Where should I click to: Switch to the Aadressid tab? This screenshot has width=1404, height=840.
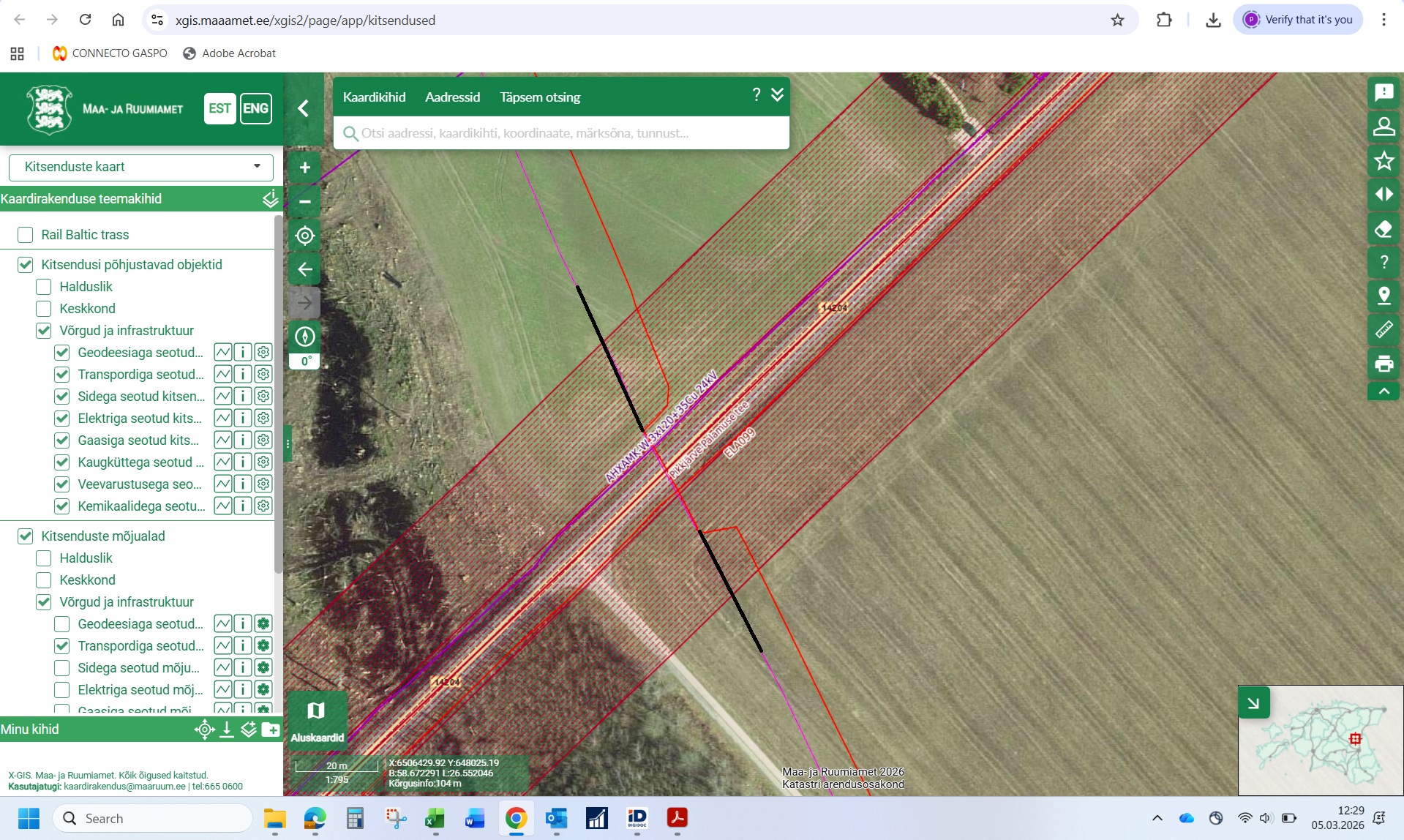(452, 97)
